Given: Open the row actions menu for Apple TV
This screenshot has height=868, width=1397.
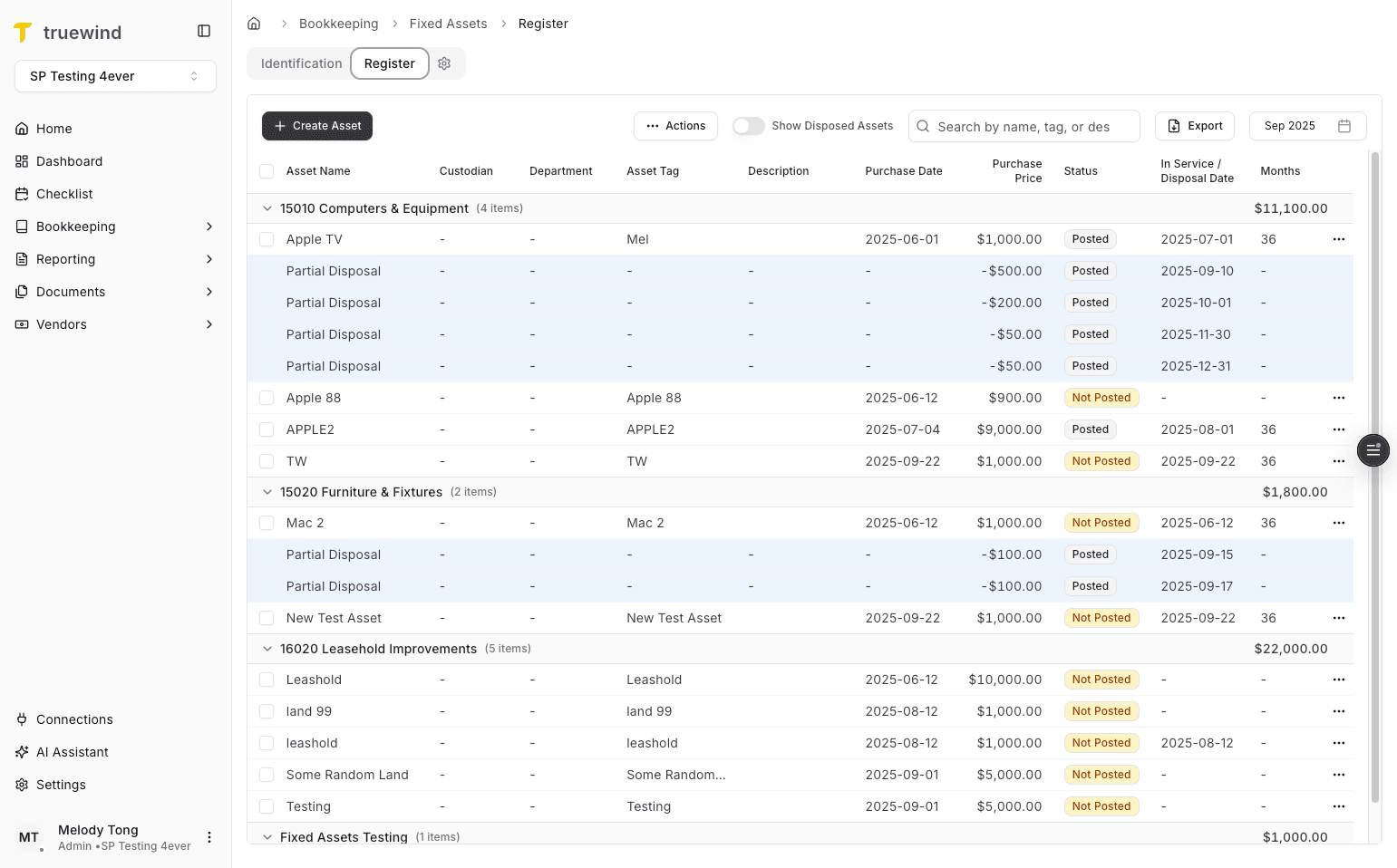Looking at the screenshot, I should point(1339,238).
